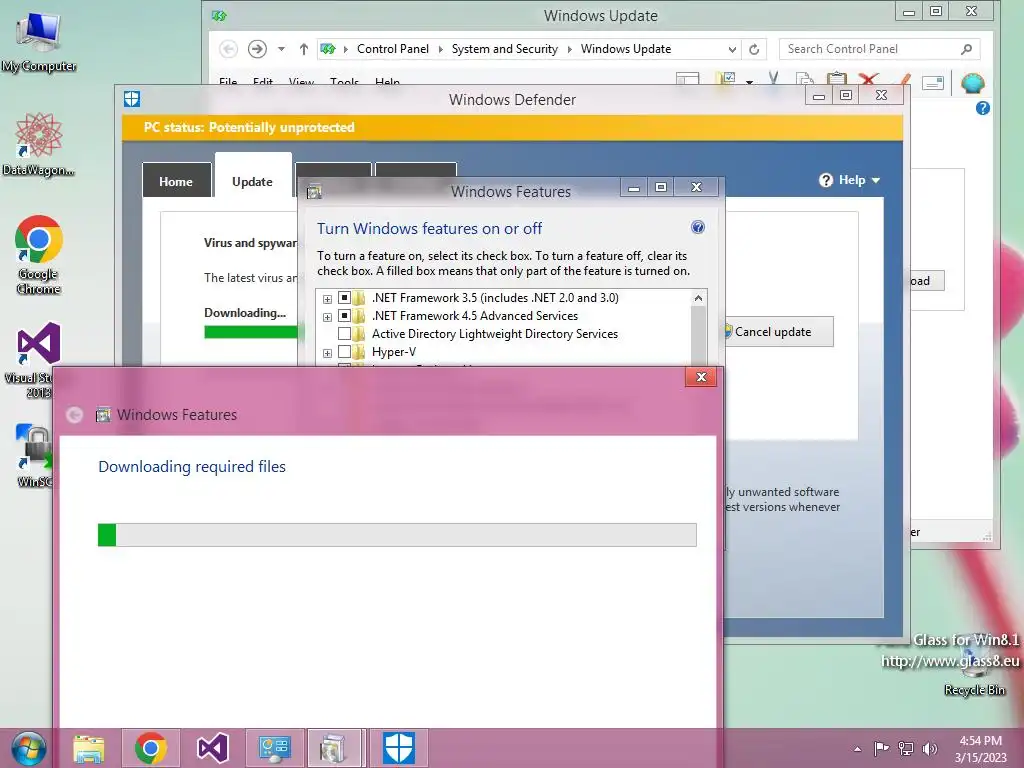Open My Computer desktop icon
Viewport: 1024px width, 768px height.
tap(39, 41)
